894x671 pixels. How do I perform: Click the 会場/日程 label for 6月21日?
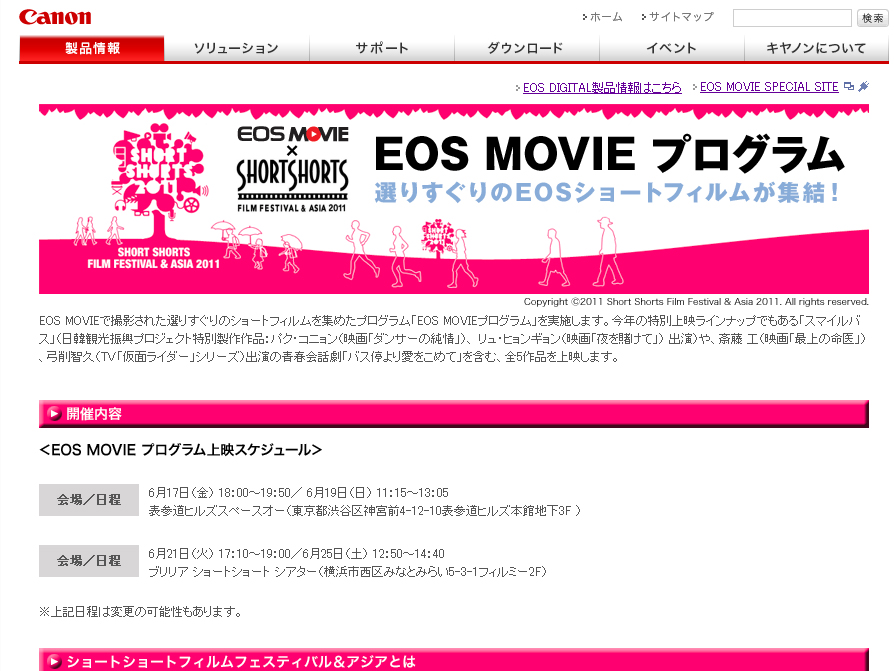pos(89,561)
